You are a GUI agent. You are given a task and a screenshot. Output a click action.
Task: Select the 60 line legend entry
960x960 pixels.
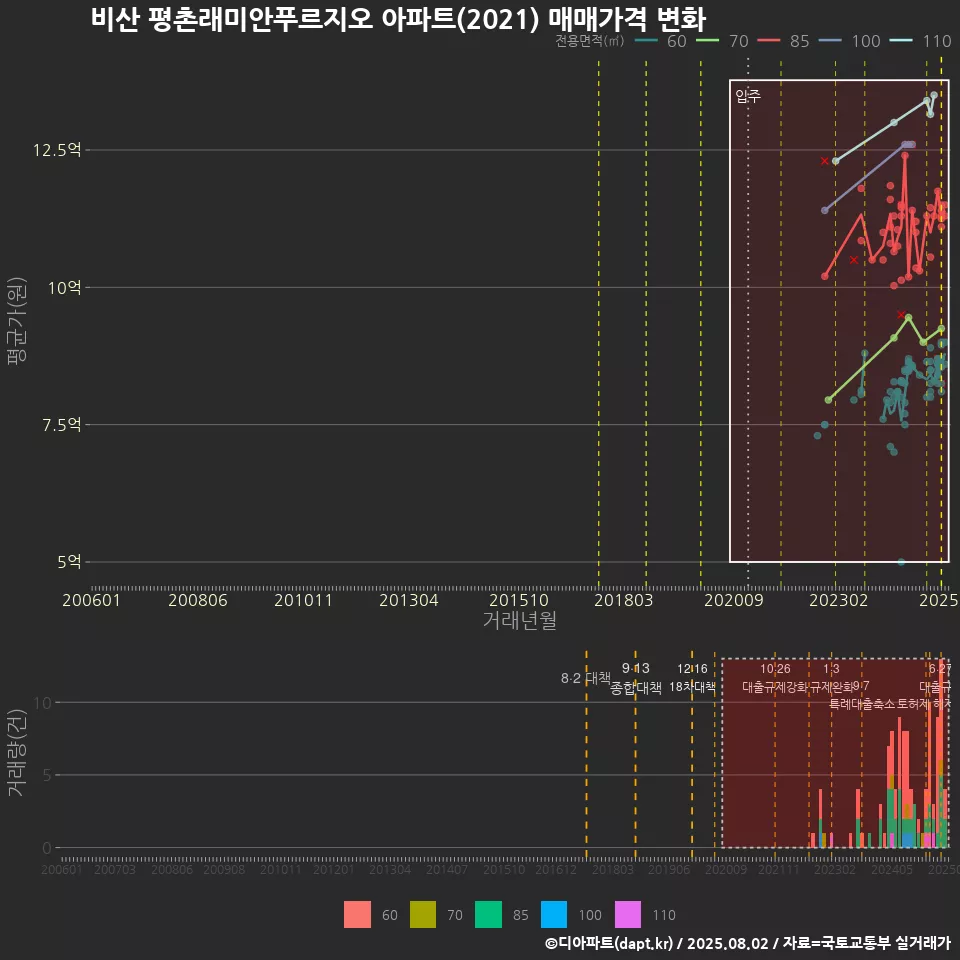coord(661,41)
